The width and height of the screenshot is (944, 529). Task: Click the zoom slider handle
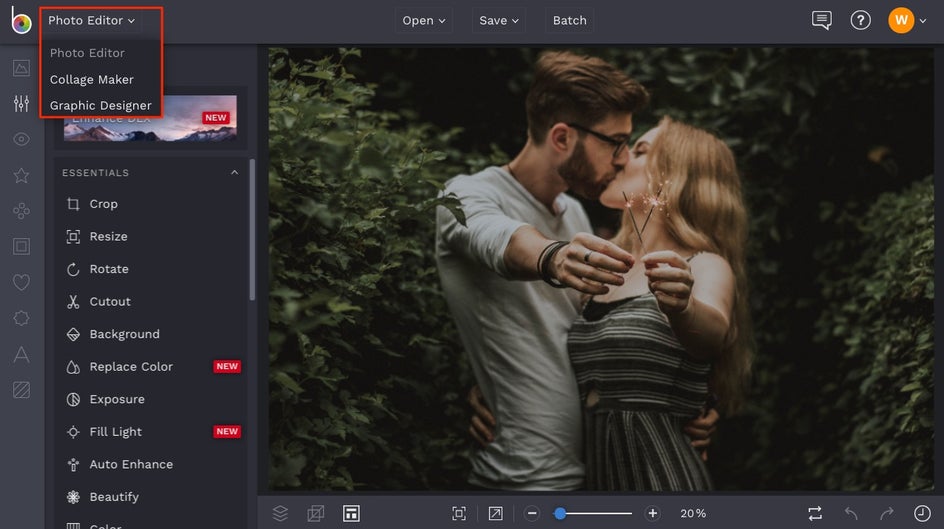(x=560, y=513)
